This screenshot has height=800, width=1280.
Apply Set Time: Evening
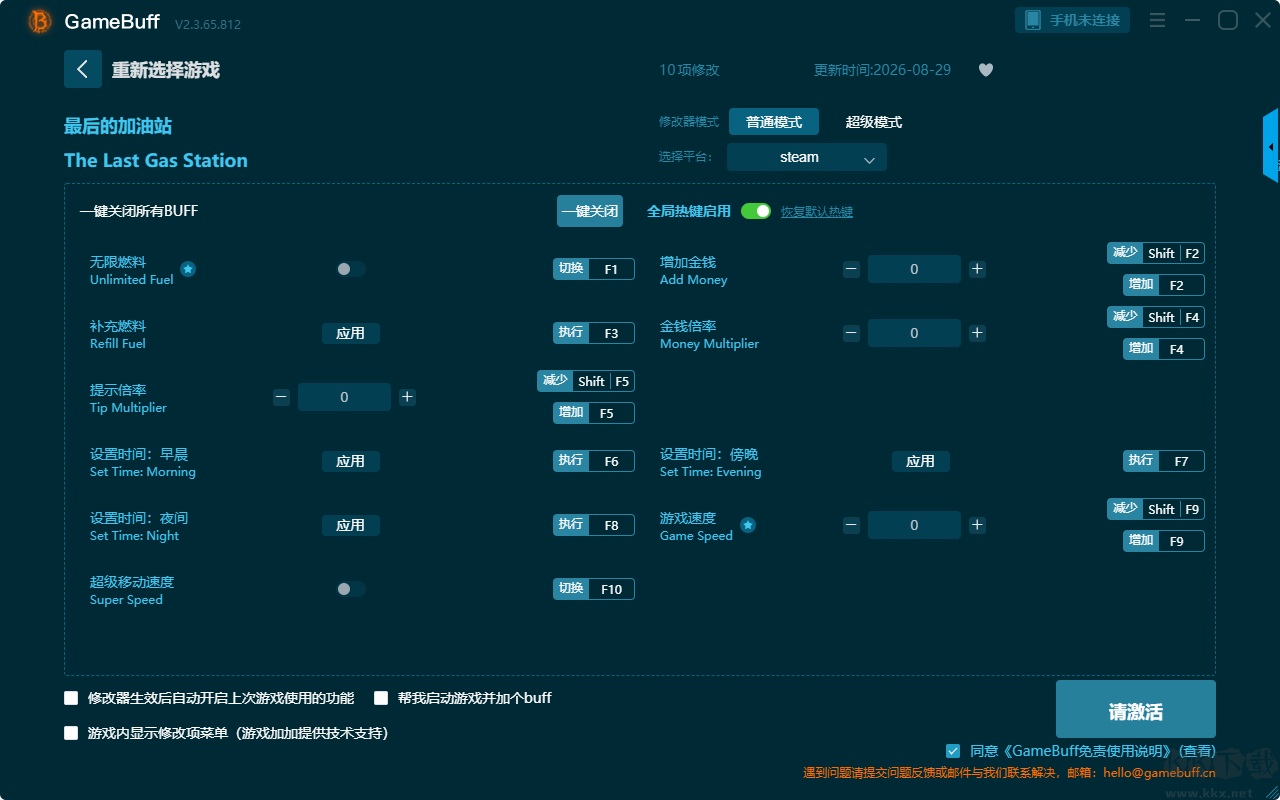tap(921, 461)
